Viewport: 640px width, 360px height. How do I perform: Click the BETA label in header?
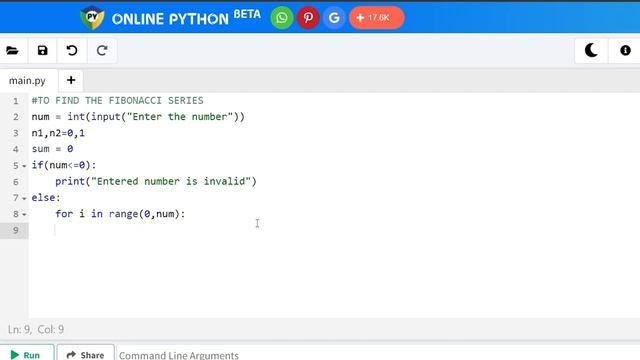click(247, 14)
